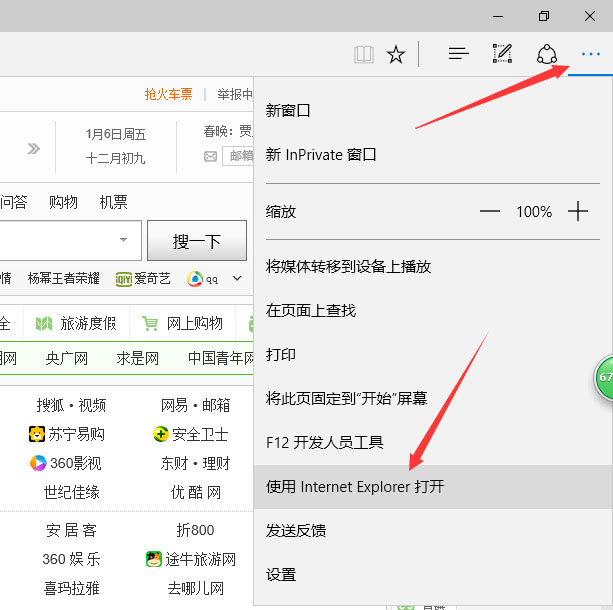The height and width of the screenshot is (610, 613).
Task: Open 喜玛拉雅 link
Action: [x=72, y=588]
